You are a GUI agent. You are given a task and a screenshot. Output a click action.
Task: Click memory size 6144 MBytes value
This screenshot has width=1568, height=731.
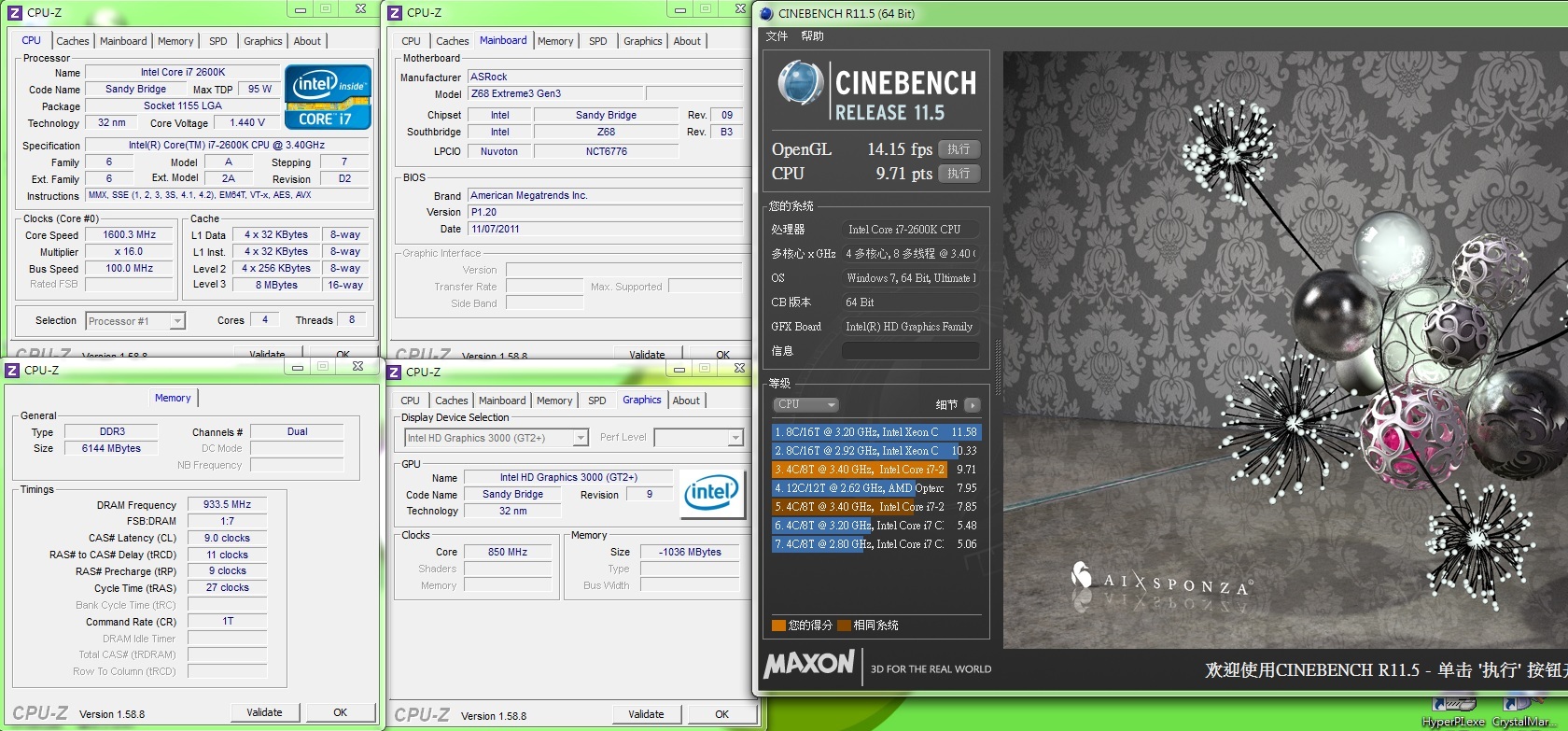(111, 448)
